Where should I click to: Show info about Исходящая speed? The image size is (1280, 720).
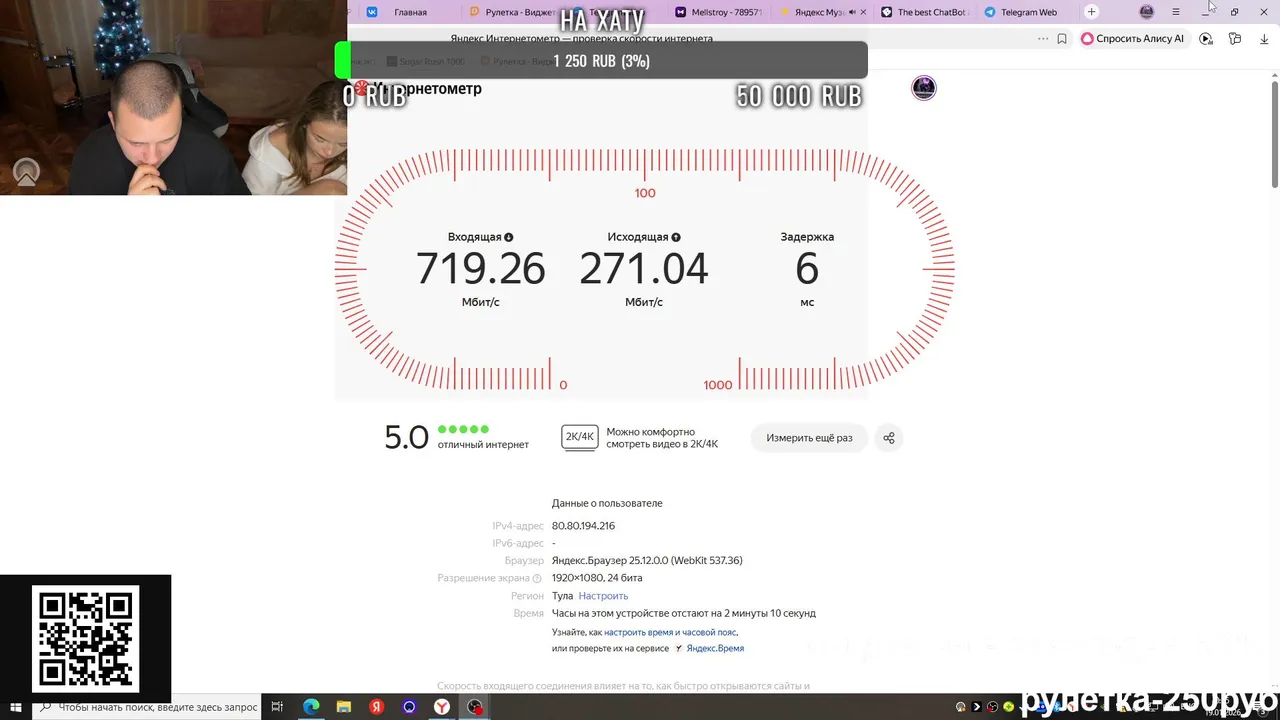[x=676, y=237]
